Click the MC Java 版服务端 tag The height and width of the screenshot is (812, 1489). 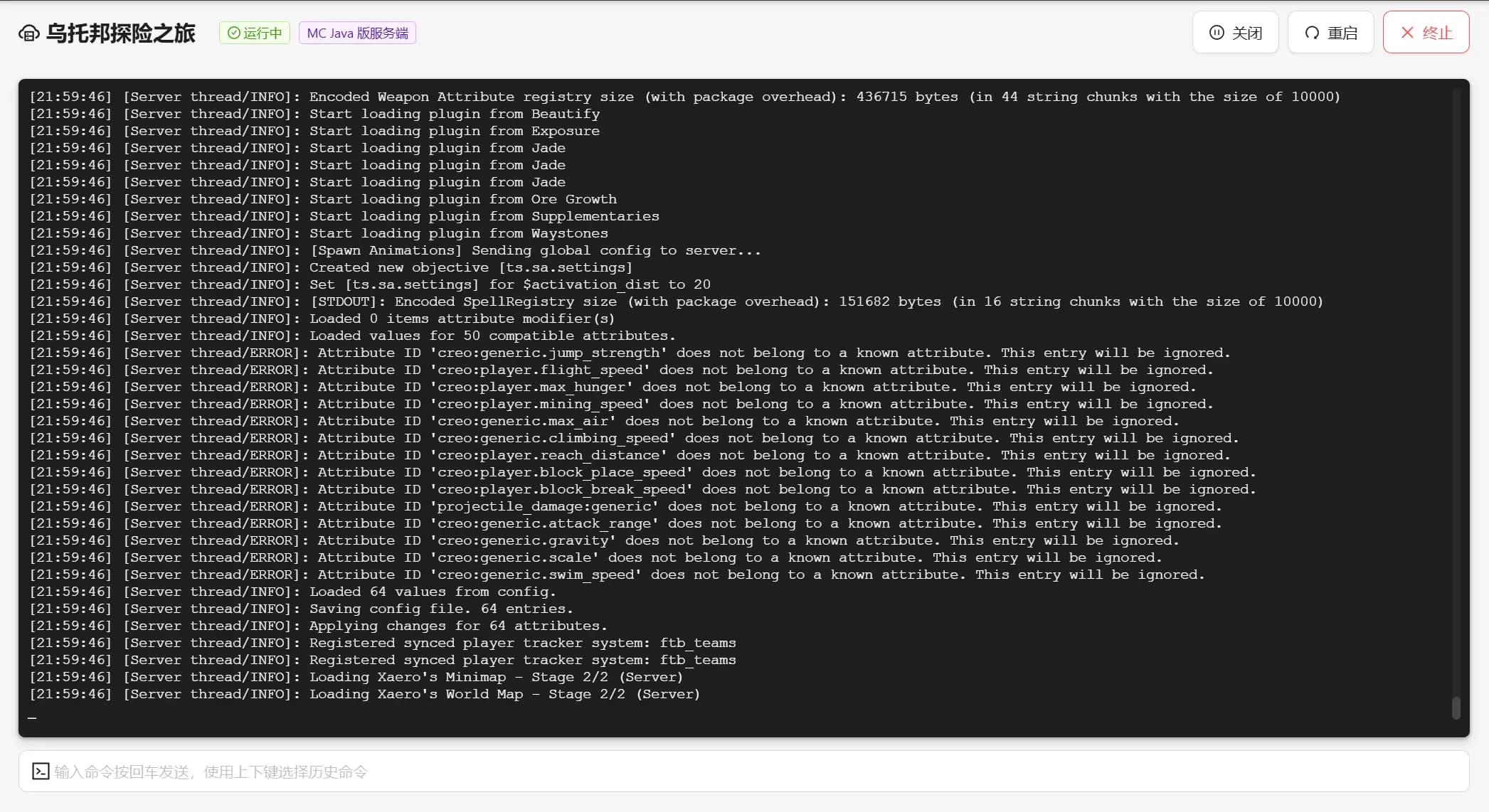tap(357, 33)
